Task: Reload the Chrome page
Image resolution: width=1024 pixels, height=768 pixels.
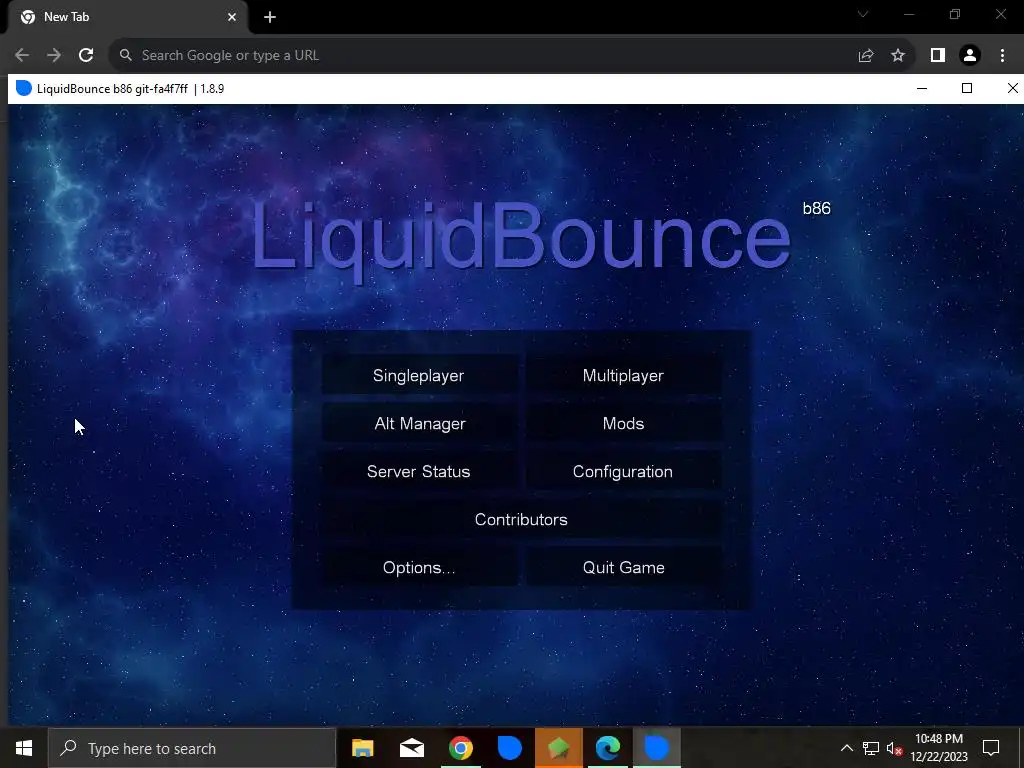Action: [x=86, y=56]
